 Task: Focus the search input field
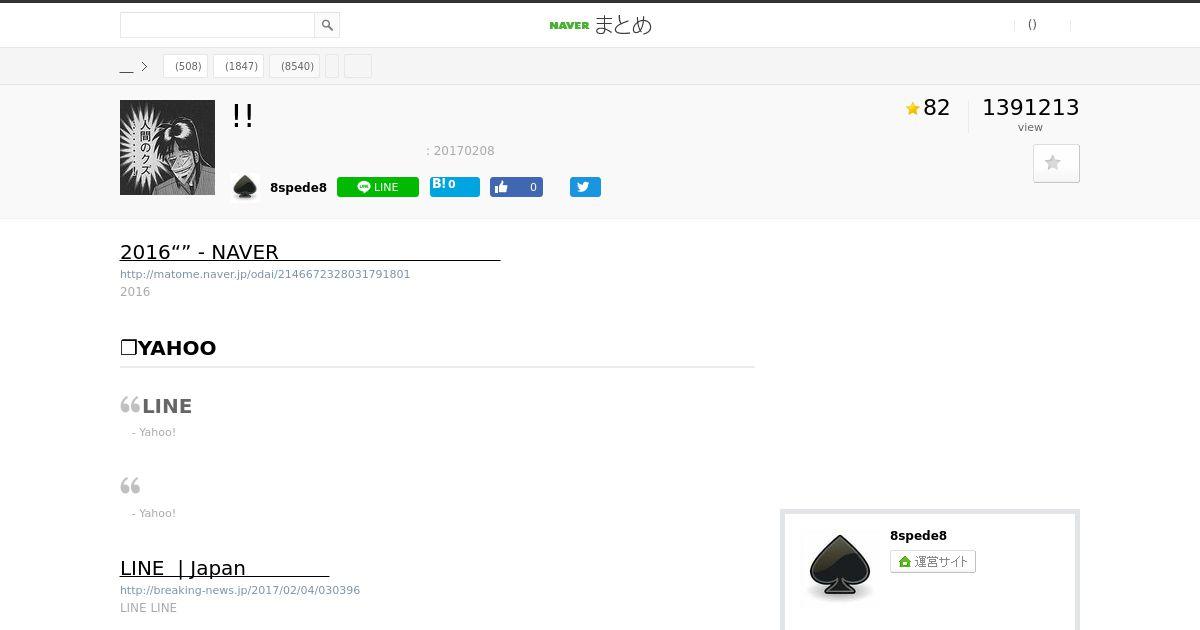coord(217,25)
